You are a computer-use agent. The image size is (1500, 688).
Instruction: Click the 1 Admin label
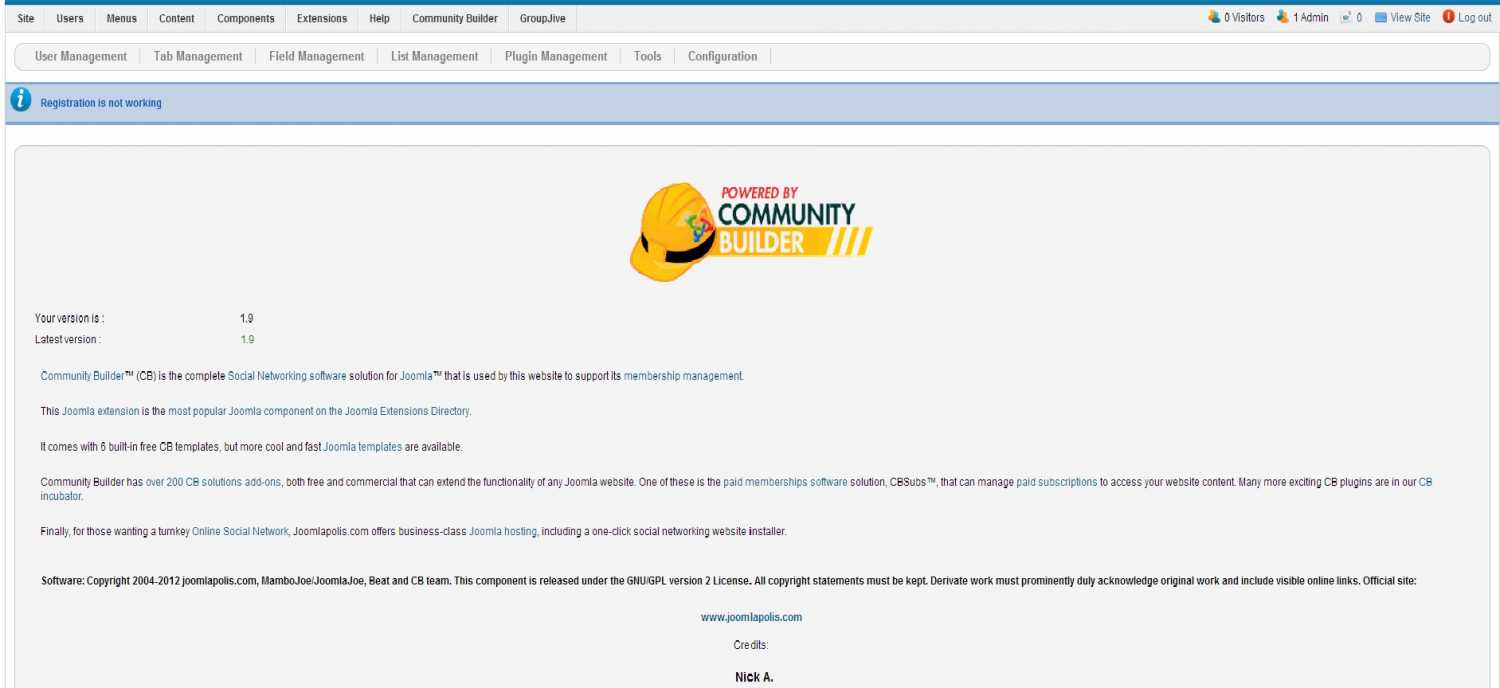(1311, 17)
